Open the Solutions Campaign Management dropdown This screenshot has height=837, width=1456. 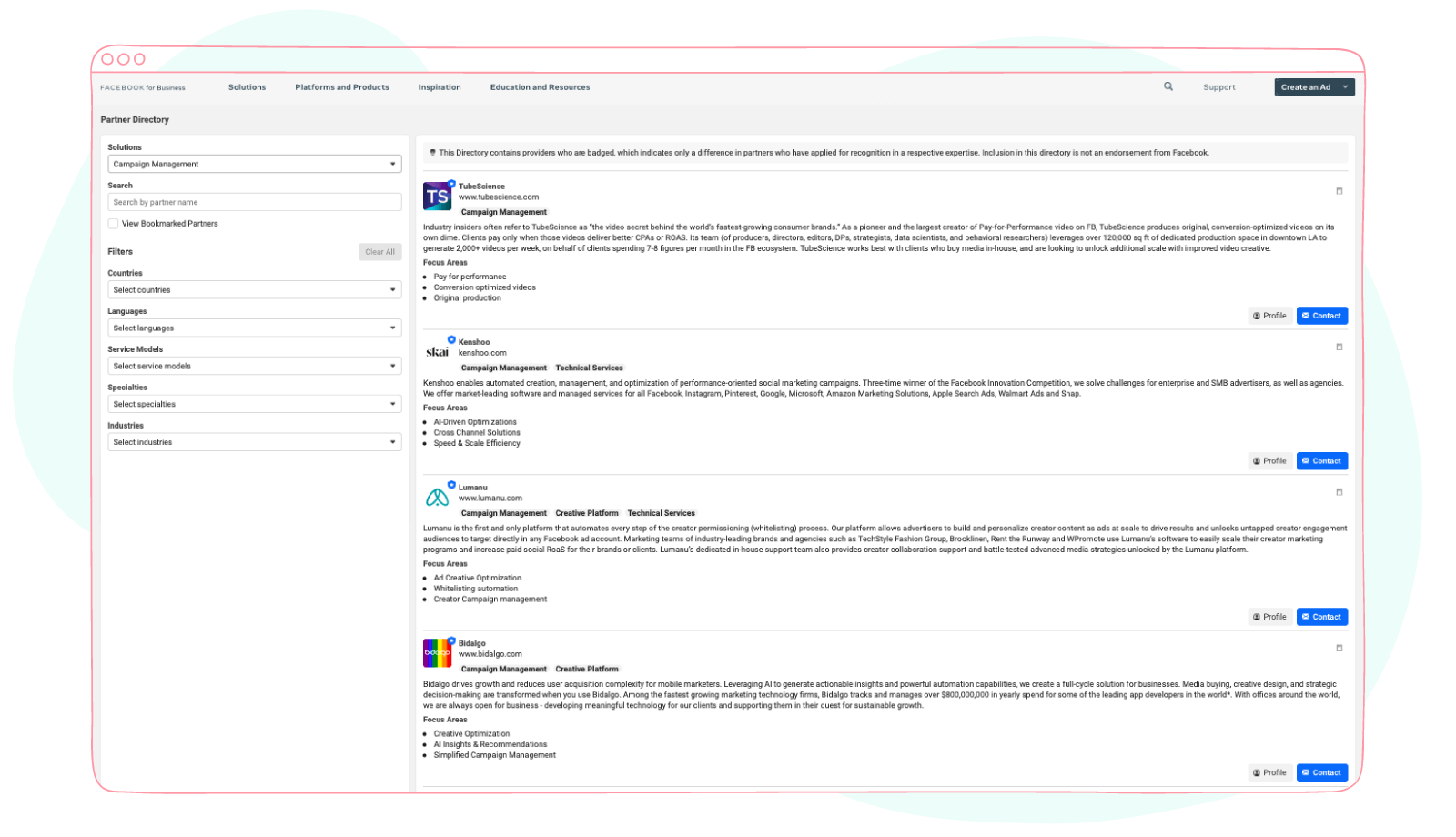click(x=254, y=164)
